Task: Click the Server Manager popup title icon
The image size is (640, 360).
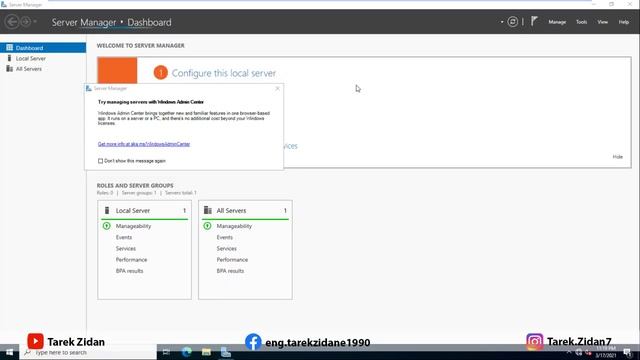Action: pyautogui.click(x=89, y=88)
